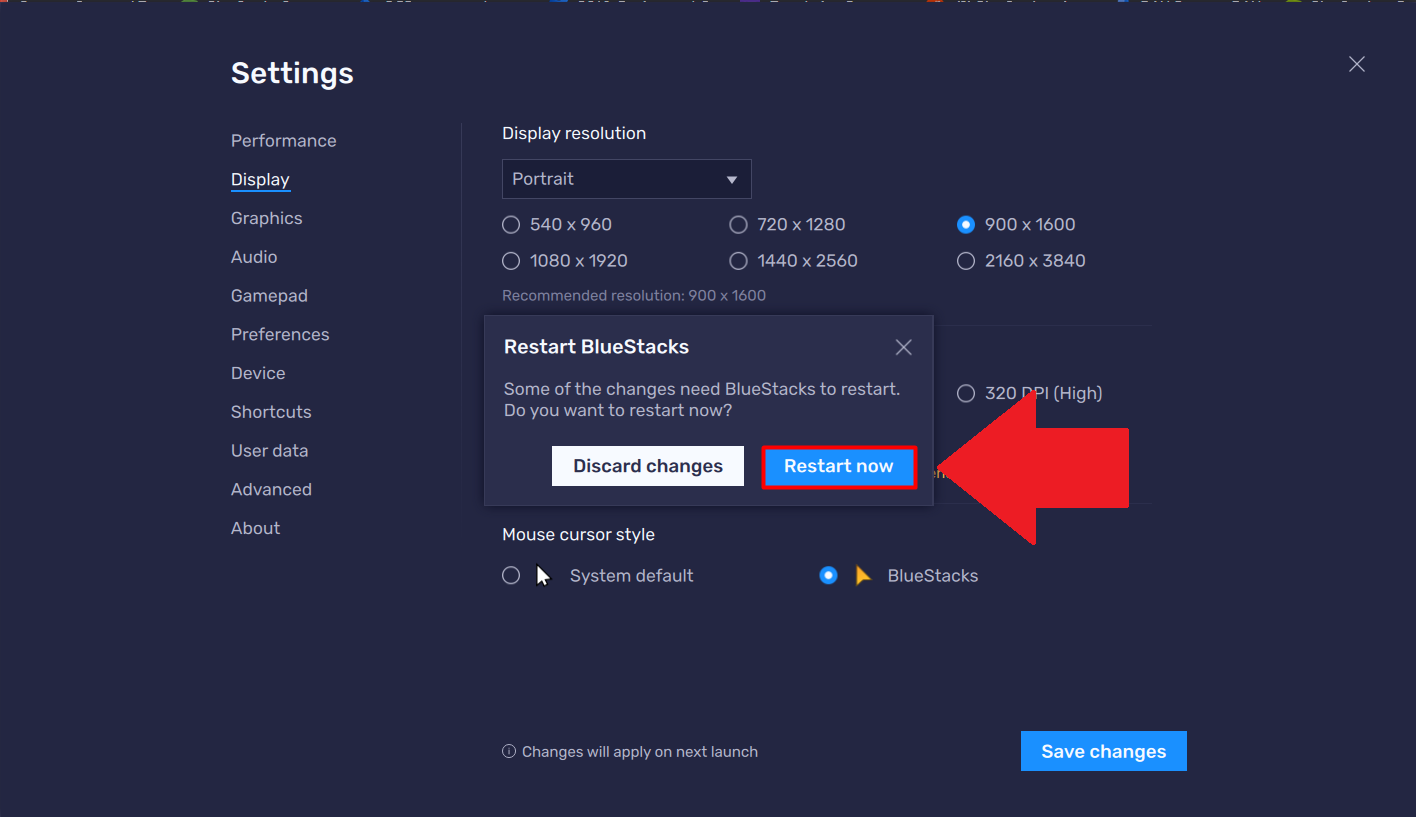Switch to Gamepad settings
Screen dimensions: 1416x817
point(269,296)
